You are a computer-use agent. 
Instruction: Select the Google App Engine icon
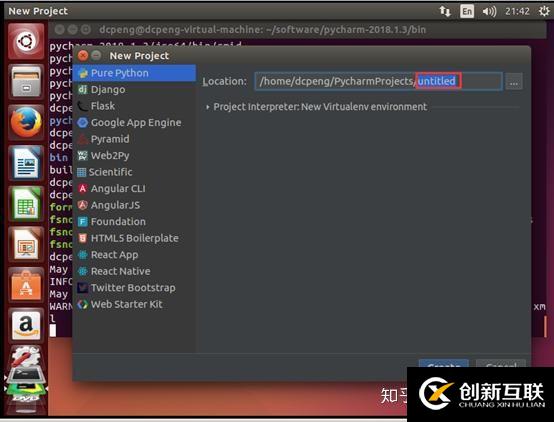(82, 122)
